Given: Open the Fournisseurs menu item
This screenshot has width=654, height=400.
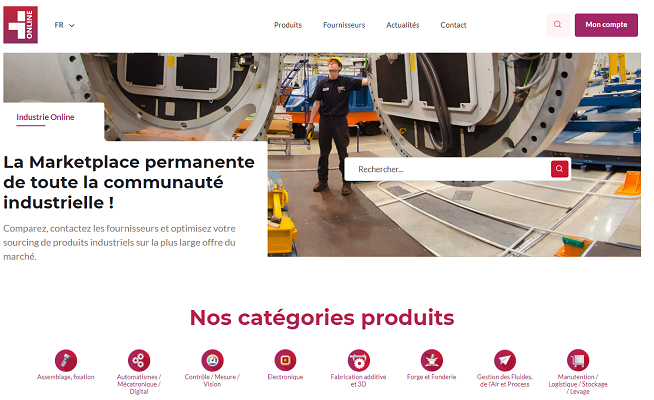Looking at the screenshot, I should pyautogui.click(x=344, y=25).
